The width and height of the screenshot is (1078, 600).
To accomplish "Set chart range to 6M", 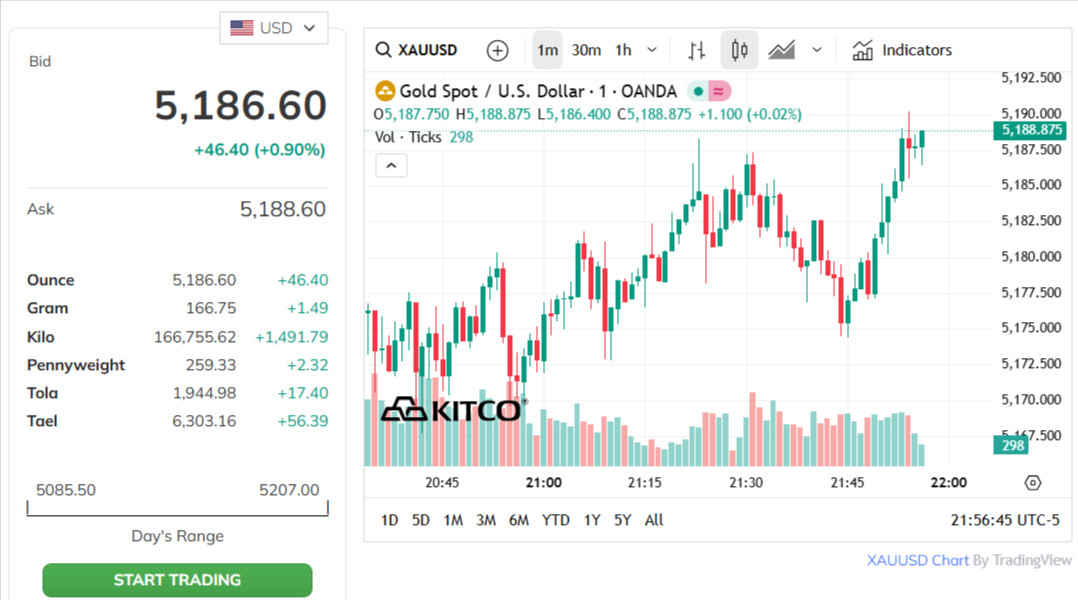I will [x=519, y=520].
